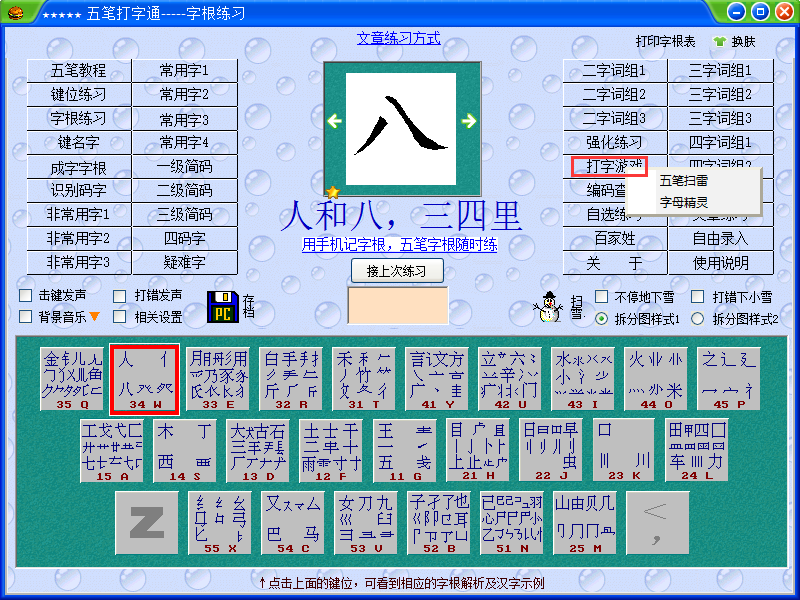This screenshot has width=800, height=600.
Task: Click the 扫雪 snowman icon
Action: click(x=546, y=309)
